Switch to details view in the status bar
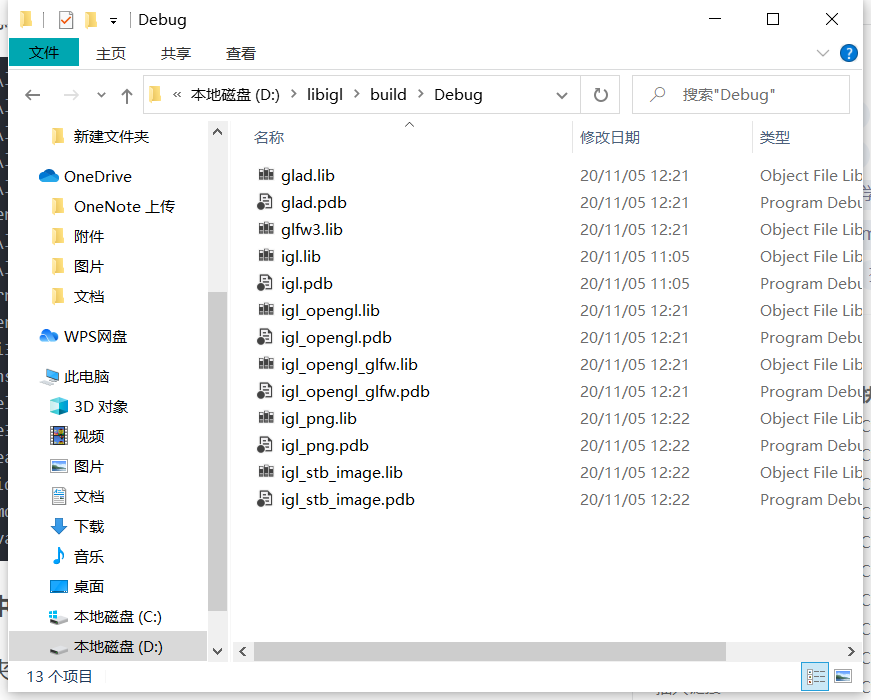Image resolution: width=871 pixels, height=700 pixels. point(815,676)
